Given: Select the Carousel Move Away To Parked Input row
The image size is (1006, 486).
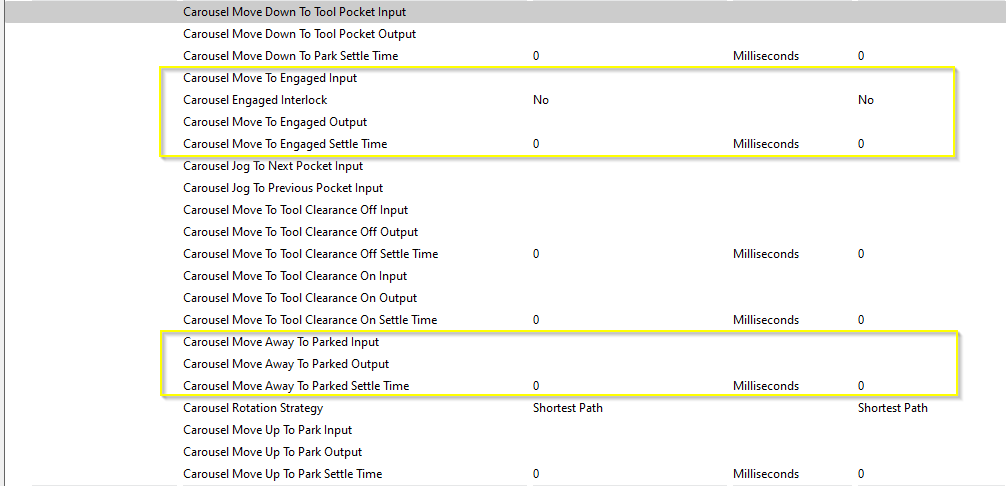Looking at the screenshot, I should (281, 342).
